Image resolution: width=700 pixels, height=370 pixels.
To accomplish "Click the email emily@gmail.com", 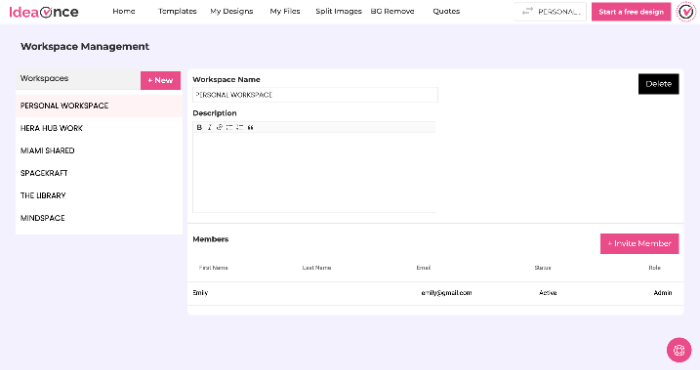I will coord(446,293).
